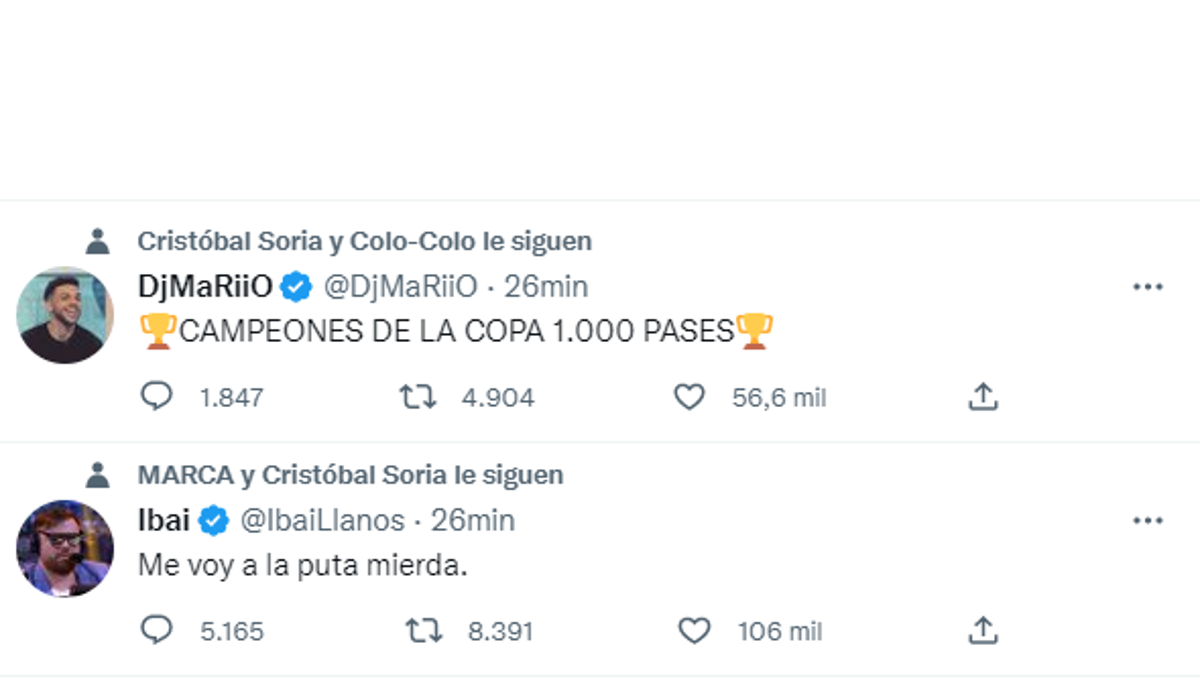Image resolution: width=1200 pixels, height=679 pixels.
Task: Open the @IbaiLlanos handle link
Action: click(322, 521)
